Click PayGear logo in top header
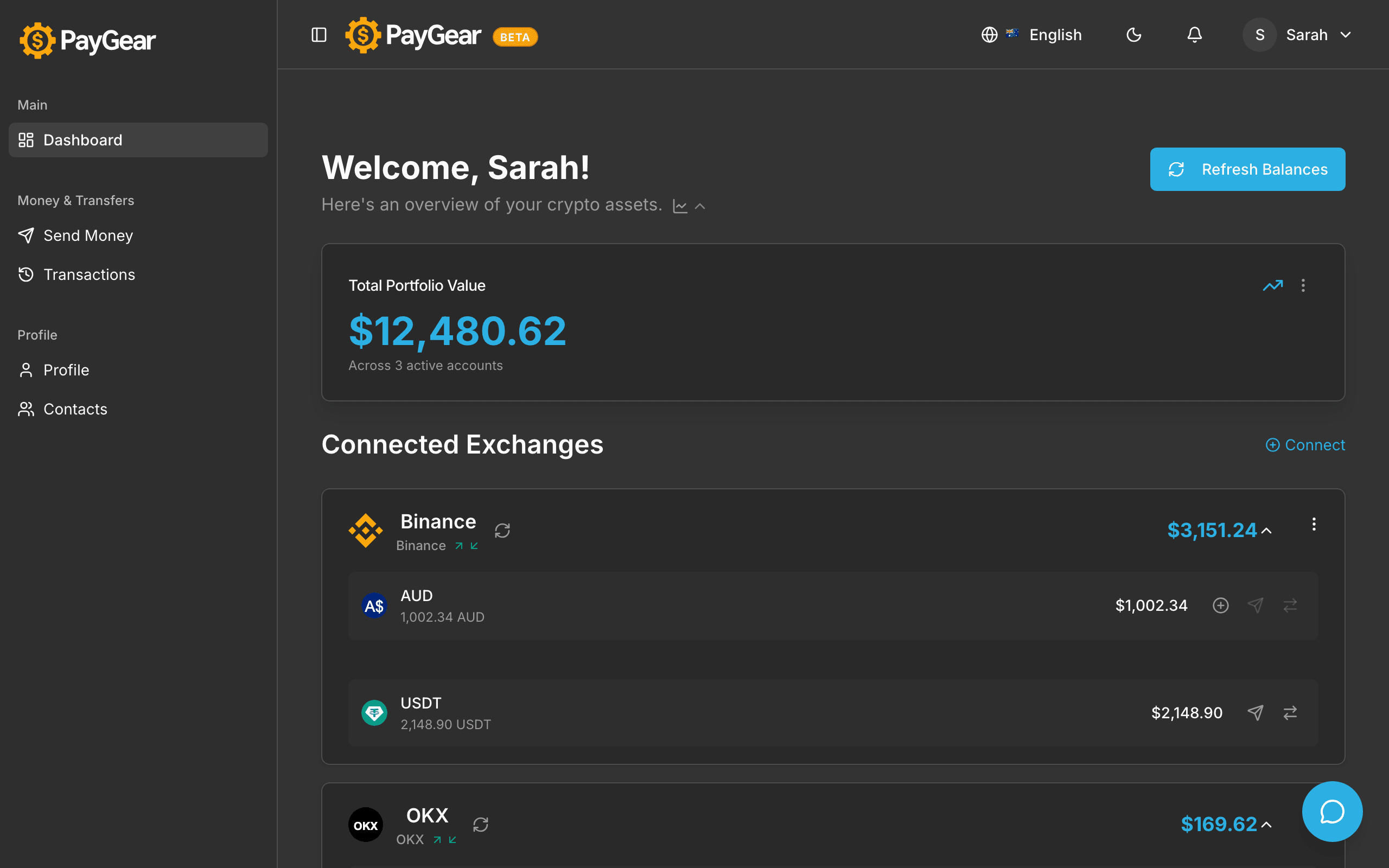Viewport: 1389px width, 868px height. click(413, 35)
